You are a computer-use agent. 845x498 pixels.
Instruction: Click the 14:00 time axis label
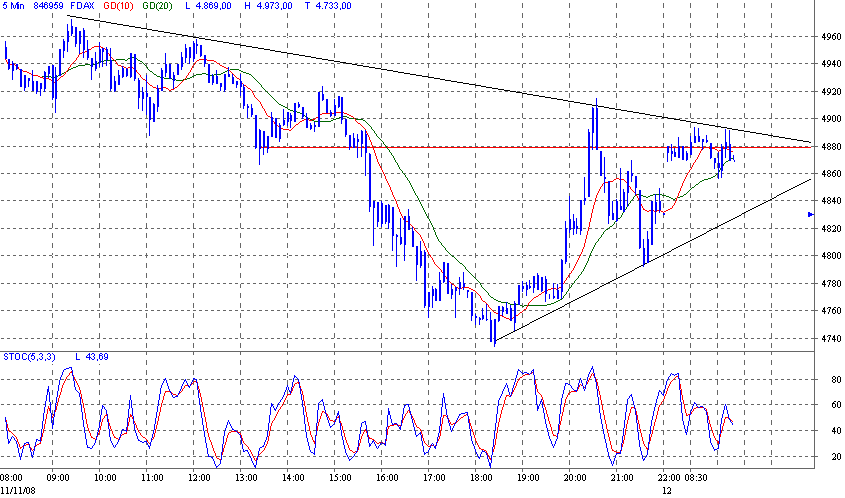point(294,478)
